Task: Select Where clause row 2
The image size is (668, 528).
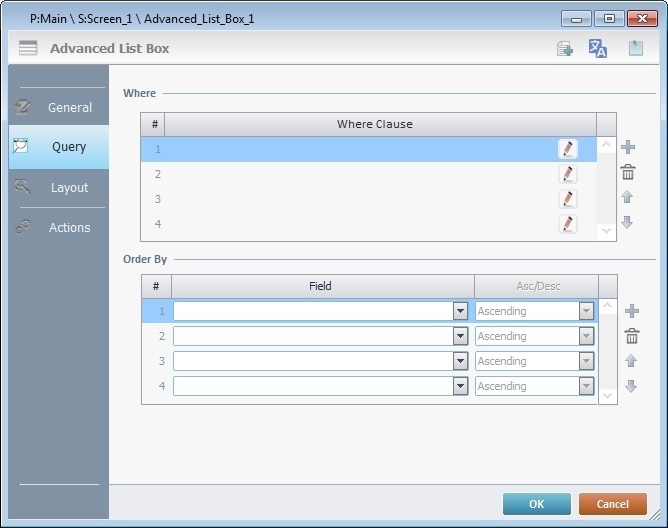Action: pyautogui.click(x=360, y=174)
